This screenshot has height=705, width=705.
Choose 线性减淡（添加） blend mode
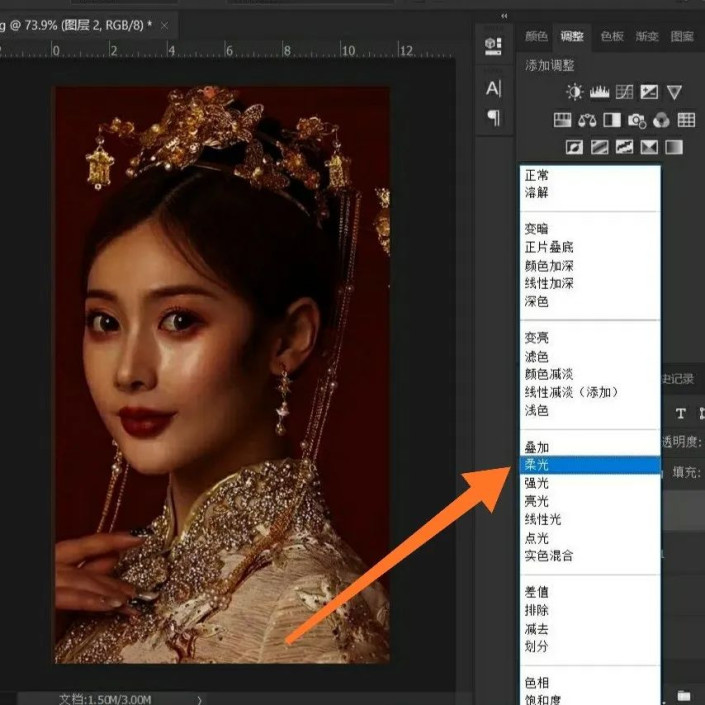tap(590, 393)
